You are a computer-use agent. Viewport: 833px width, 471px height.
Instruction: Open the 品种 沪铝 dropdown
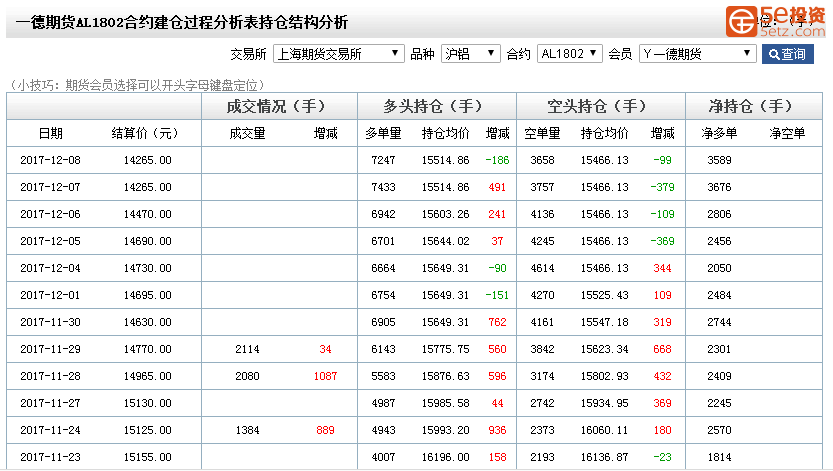point(470,54)
